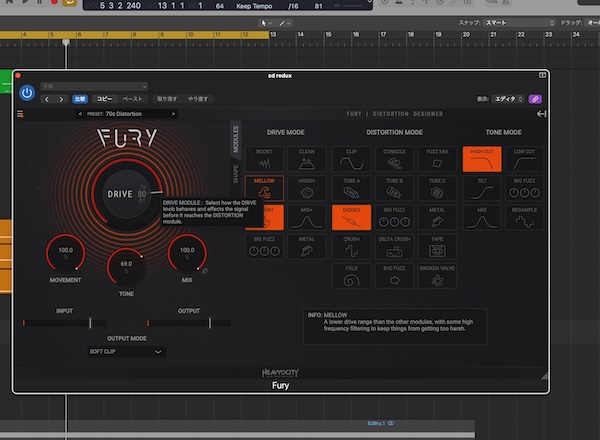Choose the DIODES distortion module

point(351,217)
